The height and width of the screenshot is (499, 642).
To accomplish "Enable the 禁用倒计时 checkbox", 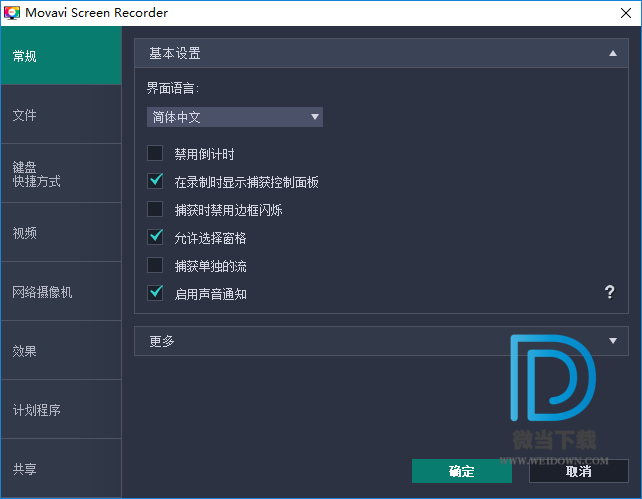I will (x=155, y=154).
